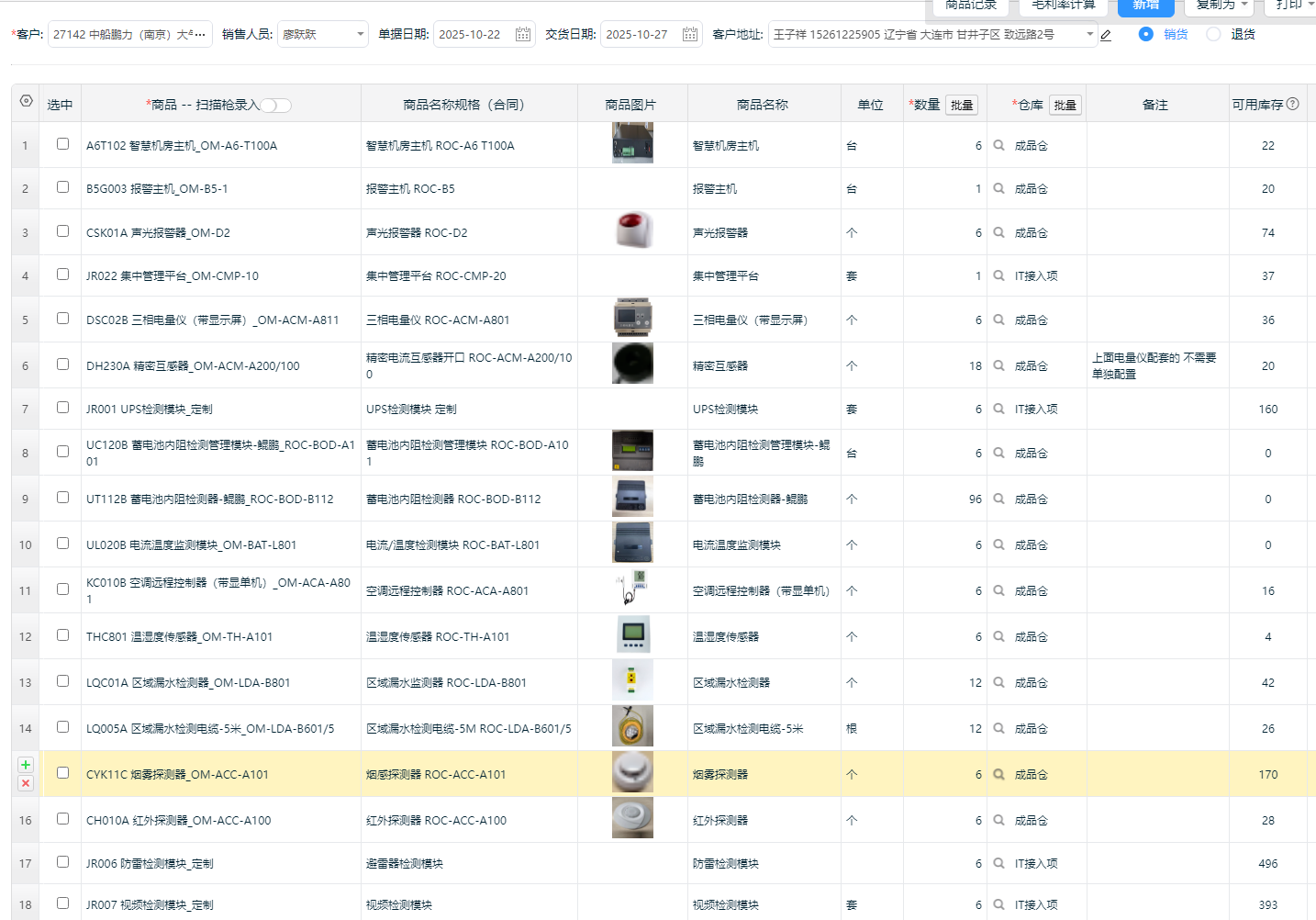Open the 智慧机房主机 product thumbnail
The height and width of the screenshot is (920, 1316).
632,145
